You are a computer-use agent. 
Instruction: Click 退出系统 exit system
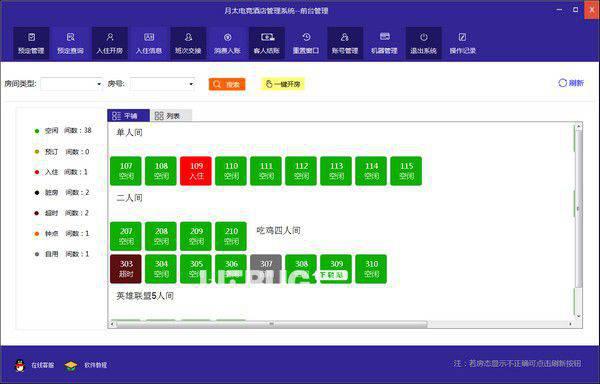coord(424,43)
